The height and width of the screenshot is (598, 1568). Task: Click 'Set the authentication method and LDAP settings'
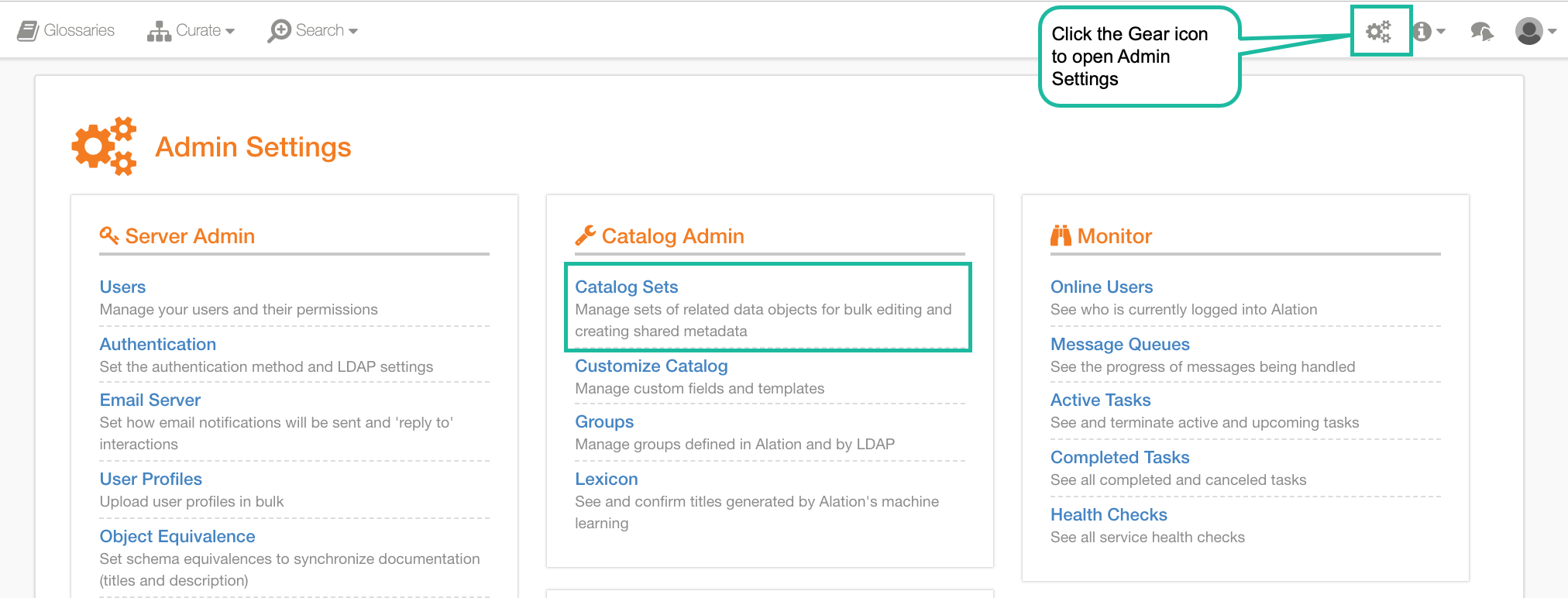[266, 366]
